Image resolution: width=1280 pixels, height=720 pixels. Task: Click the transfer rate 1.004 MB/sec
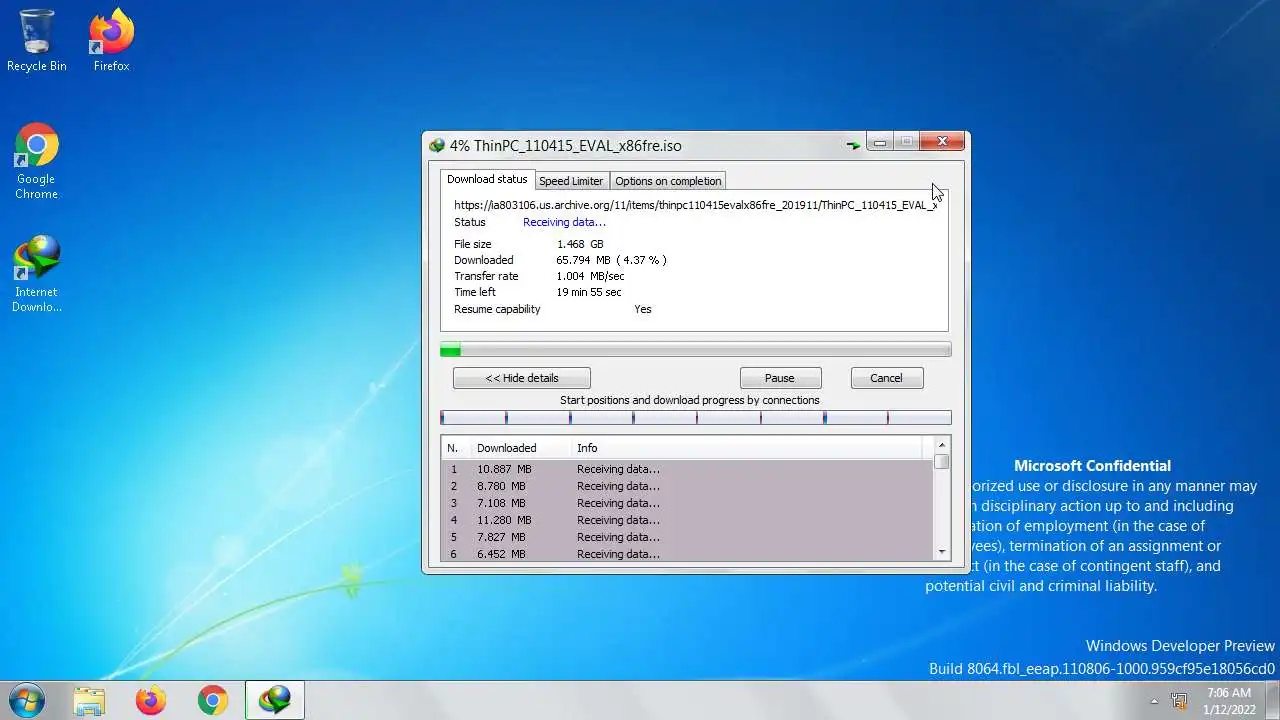point(590,276)
